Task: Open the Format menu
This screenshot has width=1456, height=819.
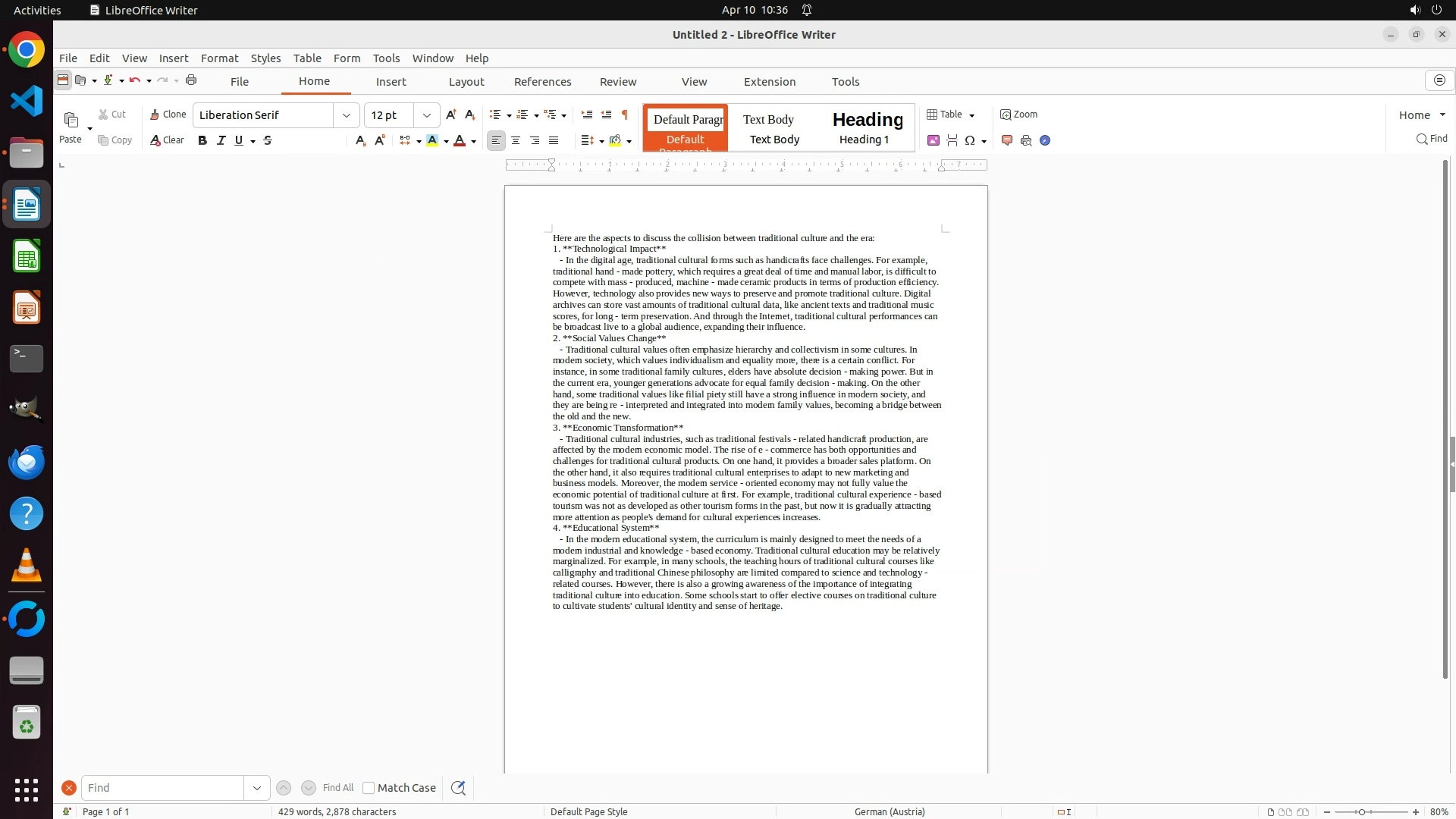Action: [219, 58]
